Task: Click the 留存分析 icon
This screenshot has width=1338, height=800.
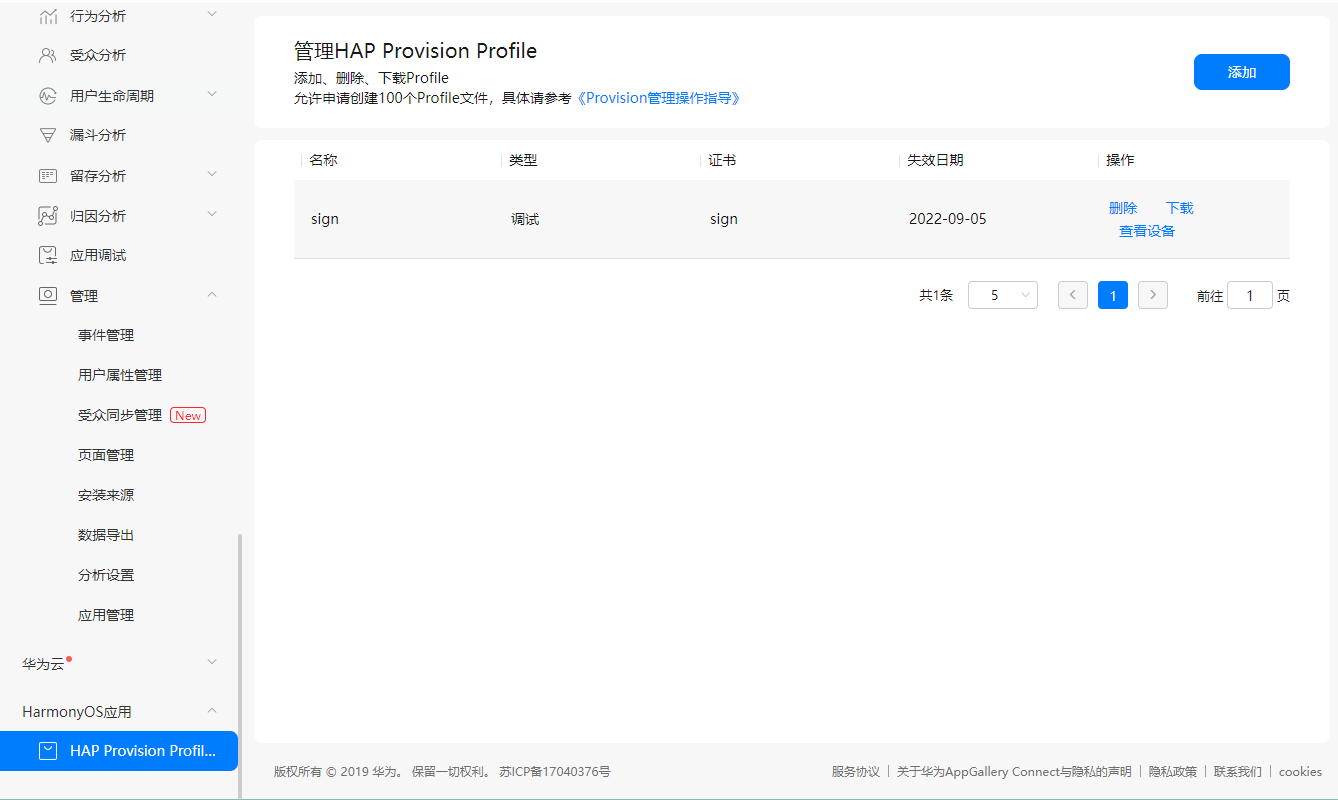Action: [x=48, y=175]
